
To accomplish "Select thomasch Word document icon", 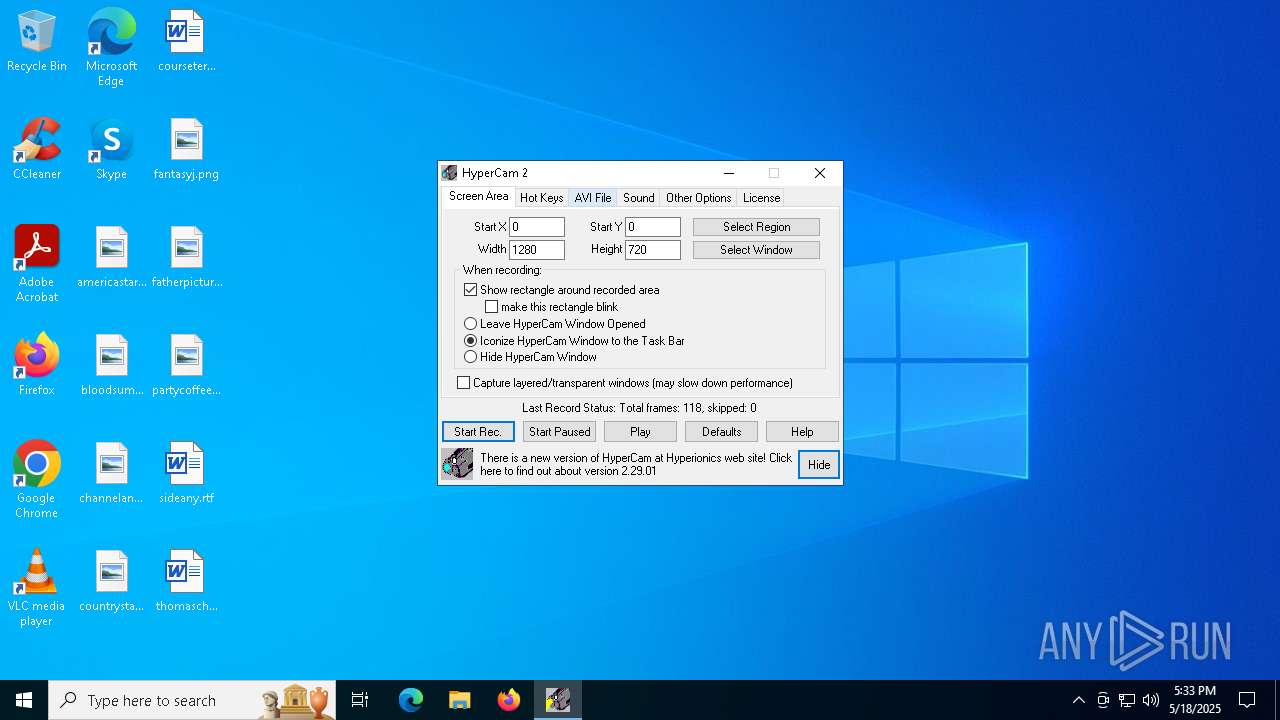I will coord(186,582).
